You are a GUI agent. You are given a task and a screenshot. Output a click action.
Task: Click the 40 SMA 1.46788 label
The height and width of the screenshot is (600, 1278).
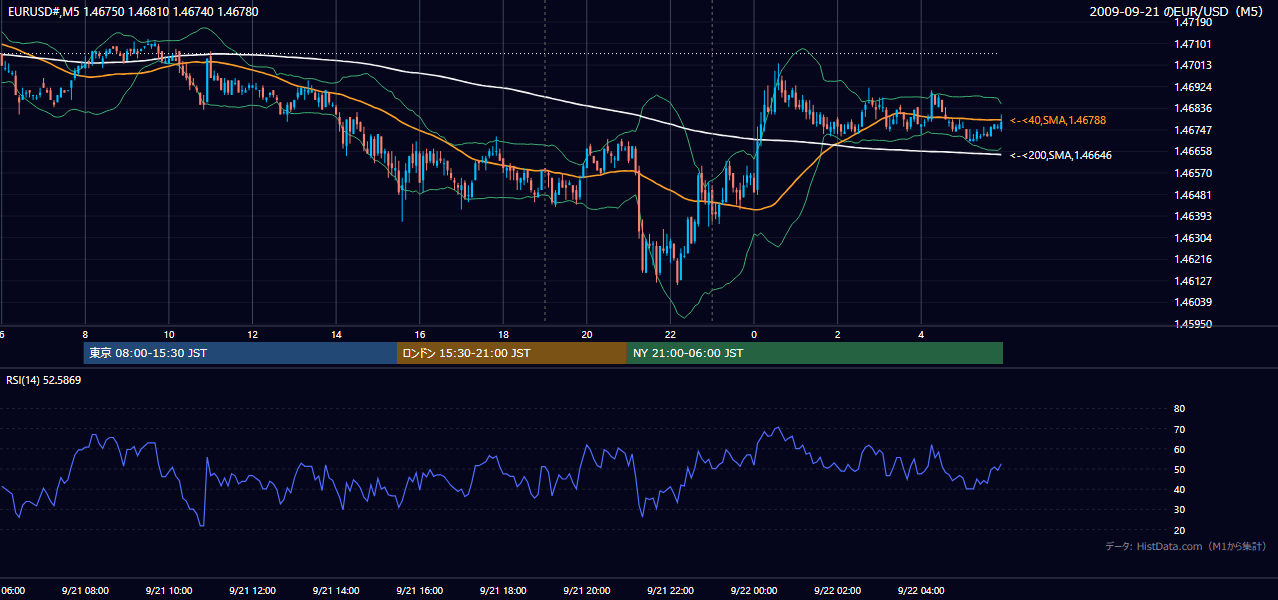1058,120
